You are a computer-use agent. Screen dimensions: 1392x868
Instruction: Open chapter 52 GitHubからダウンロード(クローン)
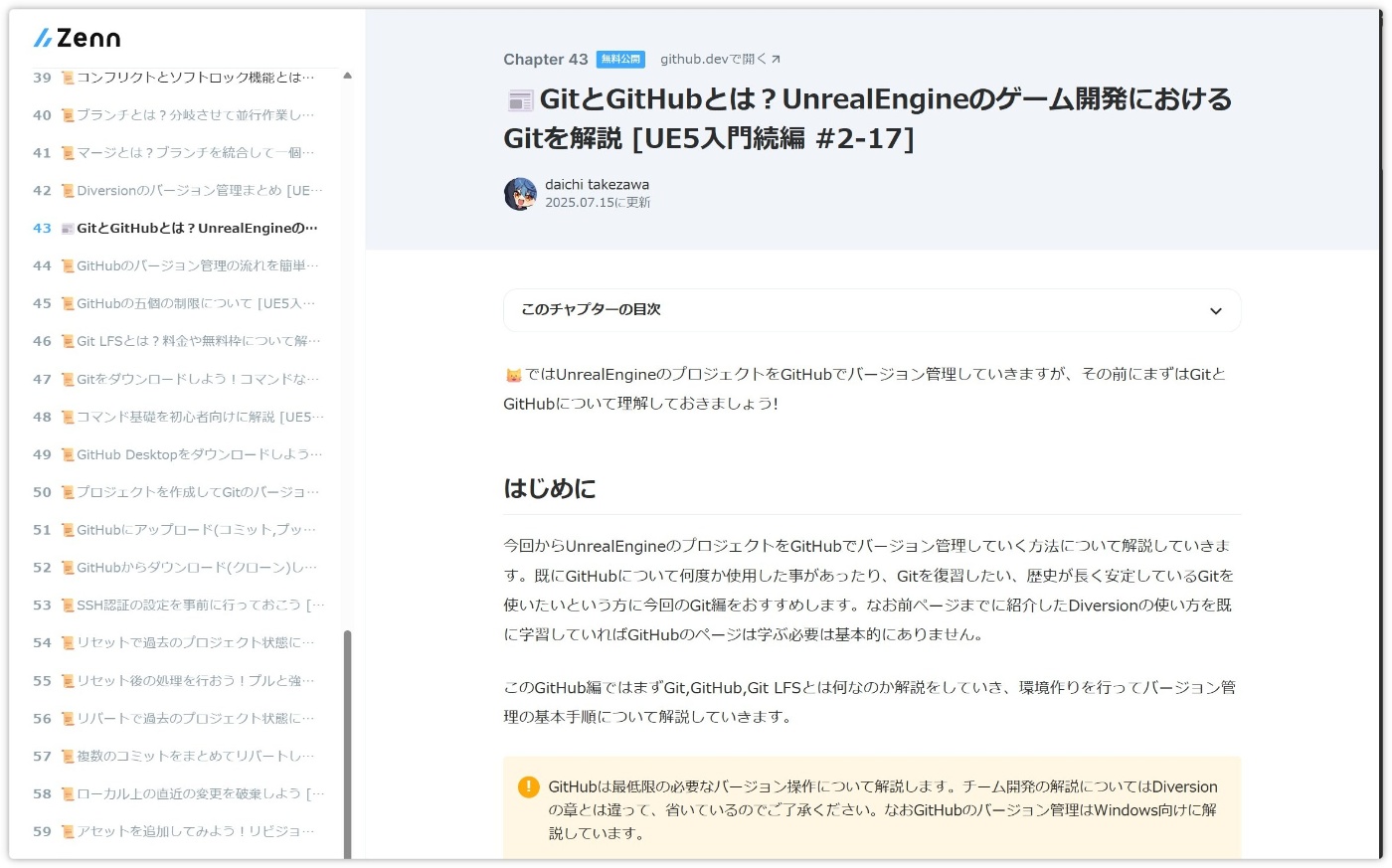pyautogui.click(x=179, y=569)
